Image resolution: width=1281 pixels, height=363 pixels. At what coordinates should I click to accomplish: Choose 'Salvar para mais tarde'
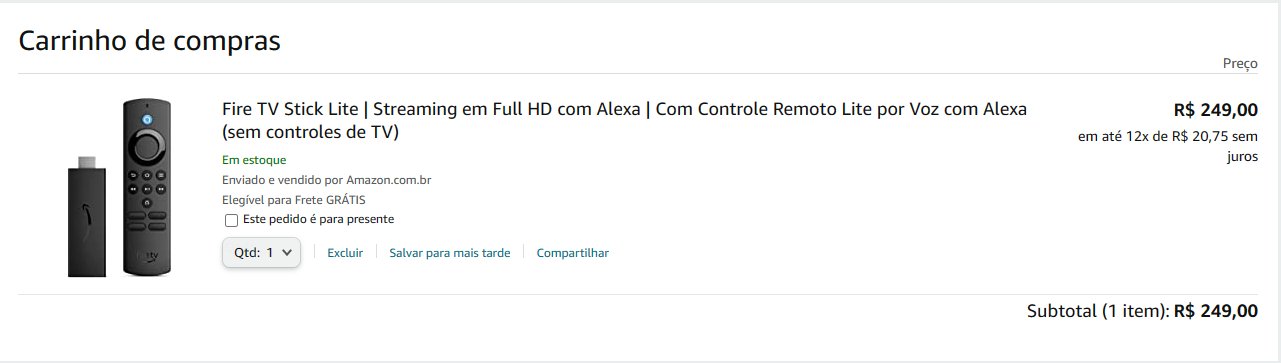[450, 253]
